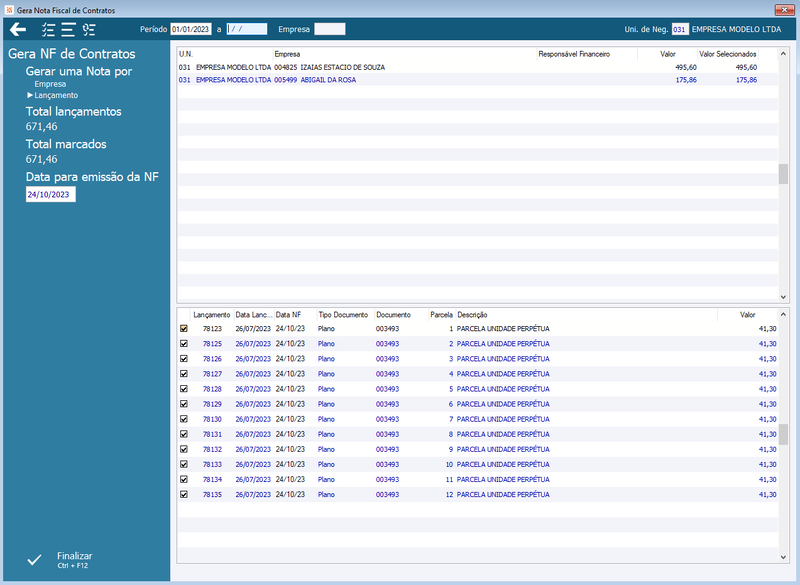Image resolution: width=800 pixels, height=585 pixels.
Task: Toggle the checkbox for lançamento 78130
Action: [x=184, y=419]
